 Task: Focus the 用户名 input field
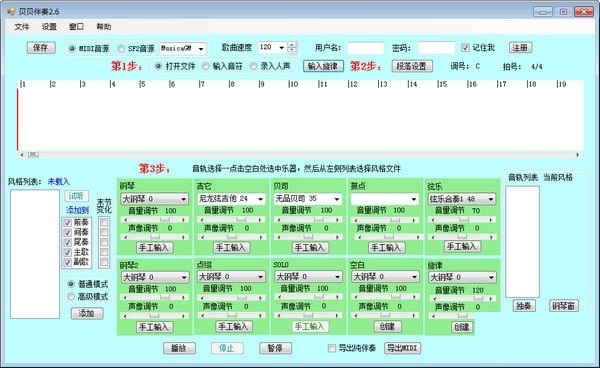pos(365,48)
